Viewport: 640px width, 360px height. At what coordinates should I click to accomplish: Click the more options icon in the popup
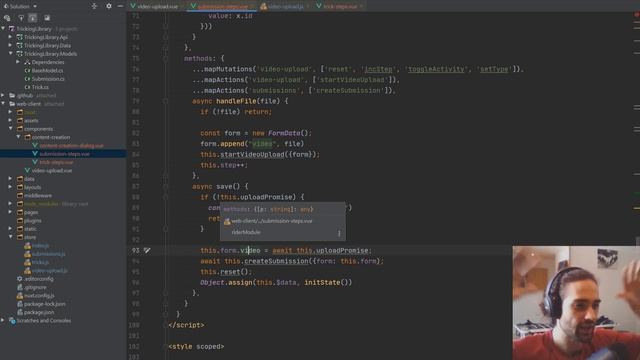(x=339, y=233)
